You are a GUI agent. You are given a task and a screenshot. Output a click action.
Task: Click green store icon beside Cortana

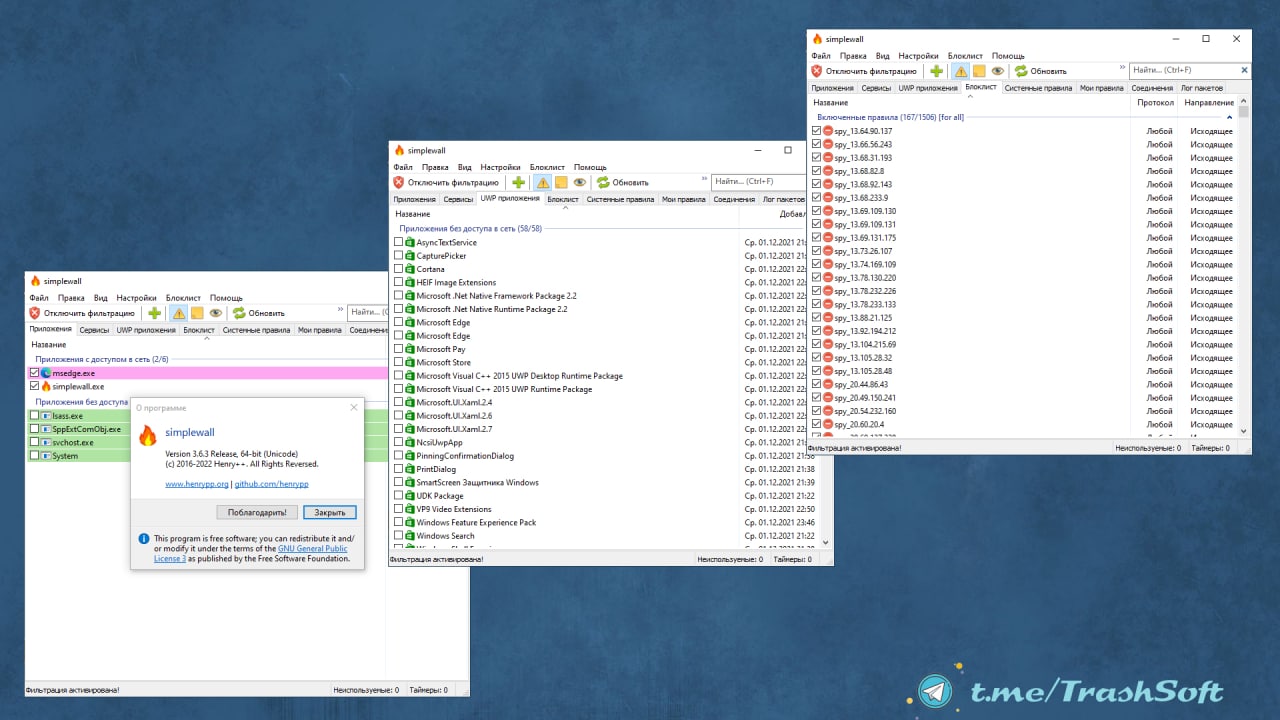click(410, 269)
